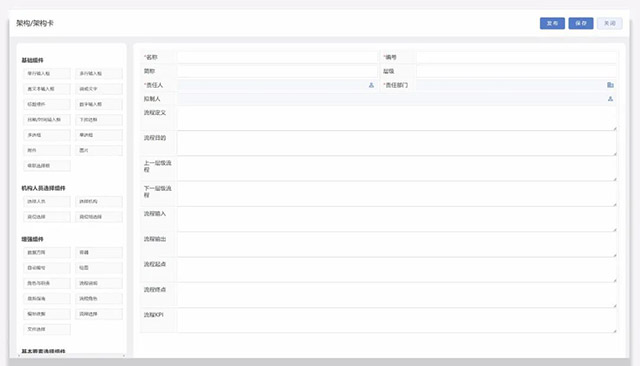Click inside the 流程输出 text area
The width and height of the screenshot is (640, 366).
(397, 245)
